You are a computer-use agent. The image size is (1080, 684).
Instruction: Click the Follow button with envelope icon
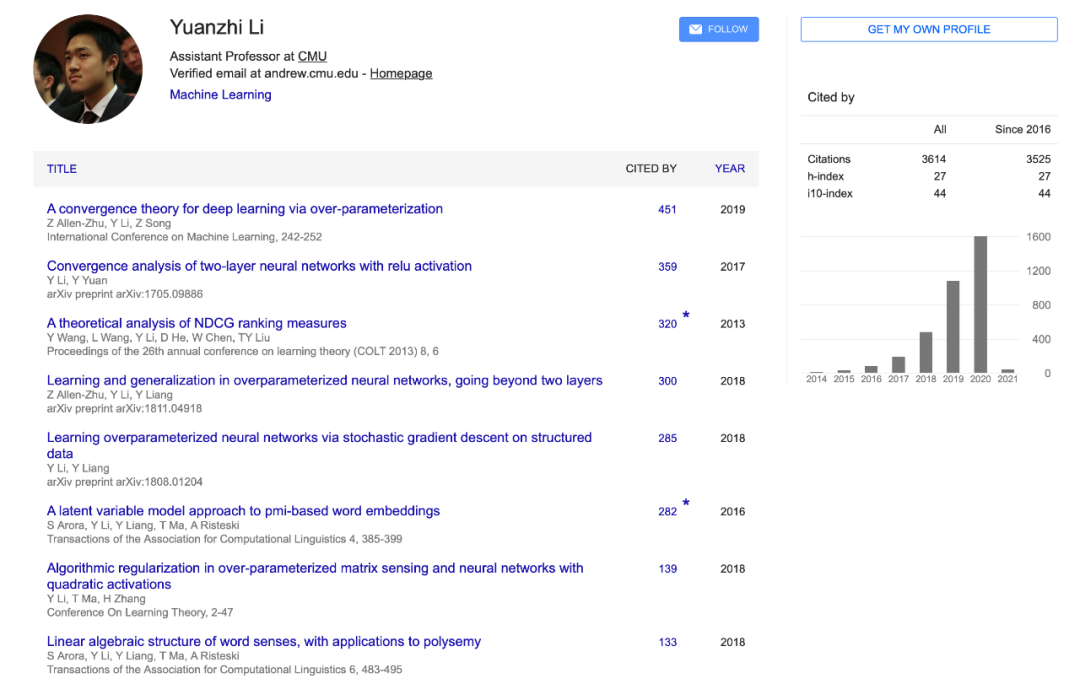point(718,30)
